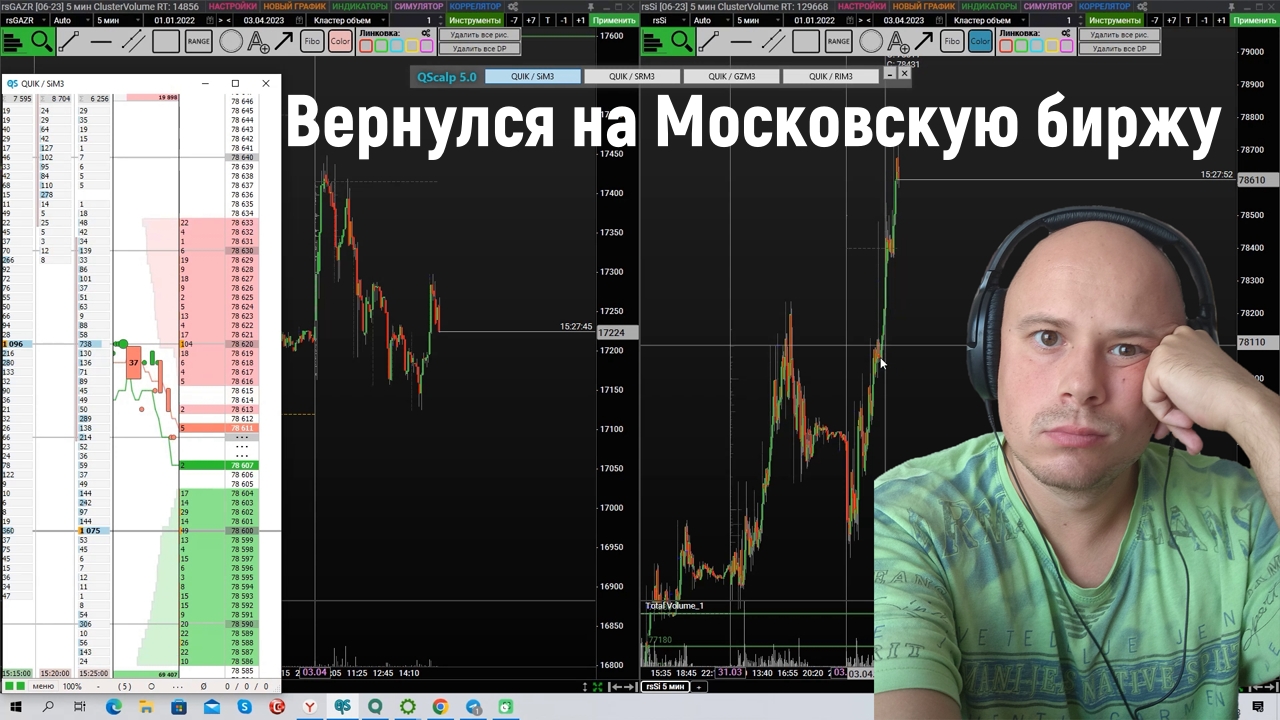This screenshot has width=1280, height=720.
Task: Select cluster profile tool in rsSi chart toolbar
Action: [653, 41]
